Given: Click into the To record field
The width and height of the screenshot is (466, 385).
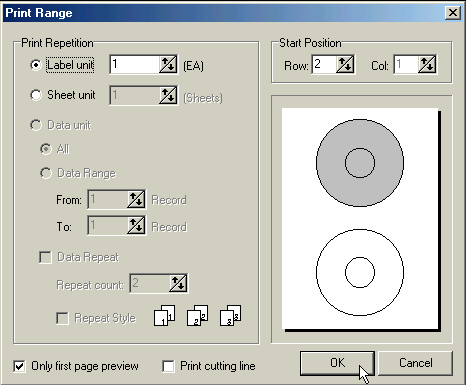Looking at the screenshot, I should [107, 226].
